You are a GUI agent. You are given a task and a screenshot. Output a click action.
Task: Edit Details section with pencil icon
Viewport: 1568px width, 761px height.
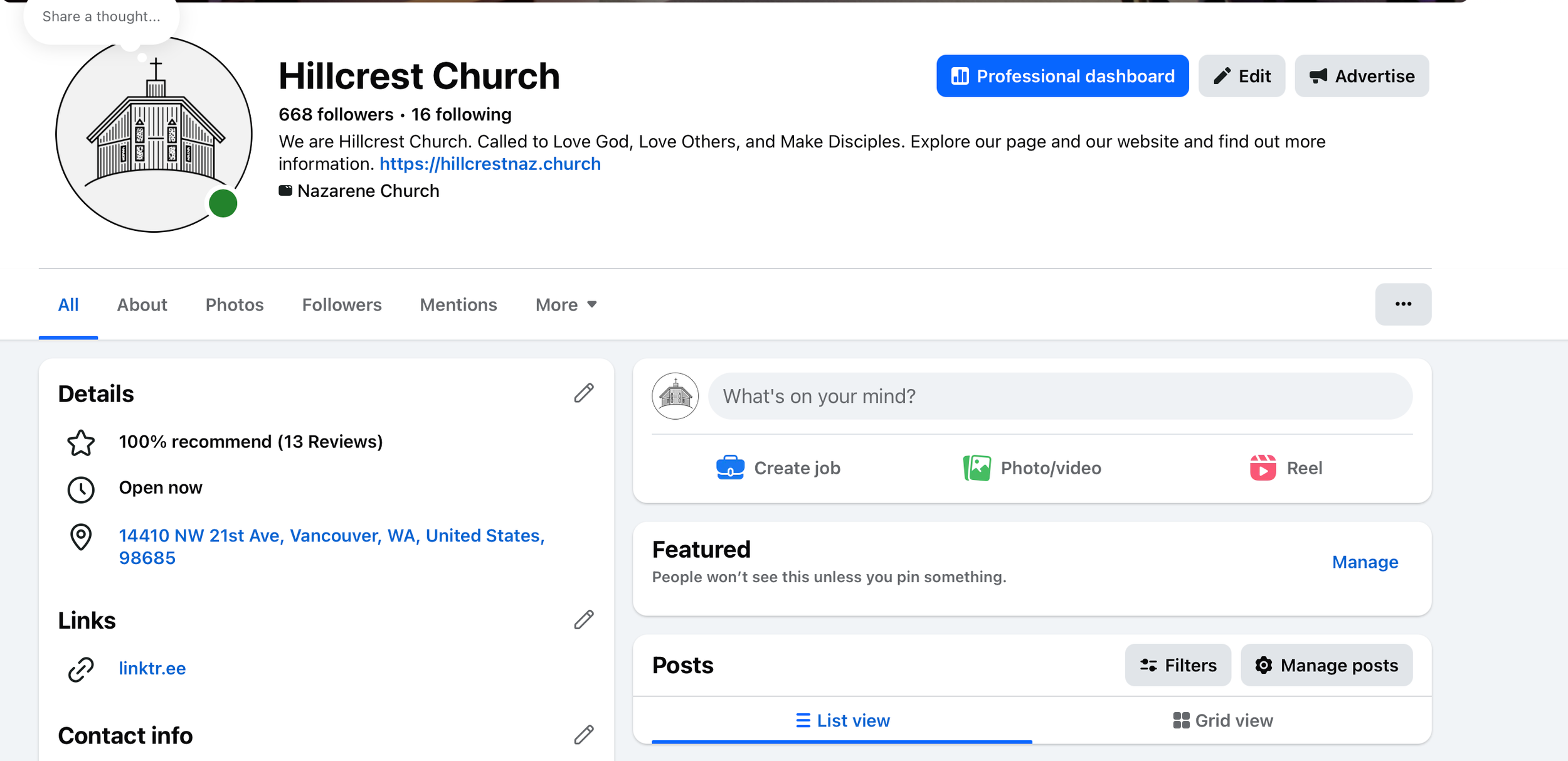583,393
